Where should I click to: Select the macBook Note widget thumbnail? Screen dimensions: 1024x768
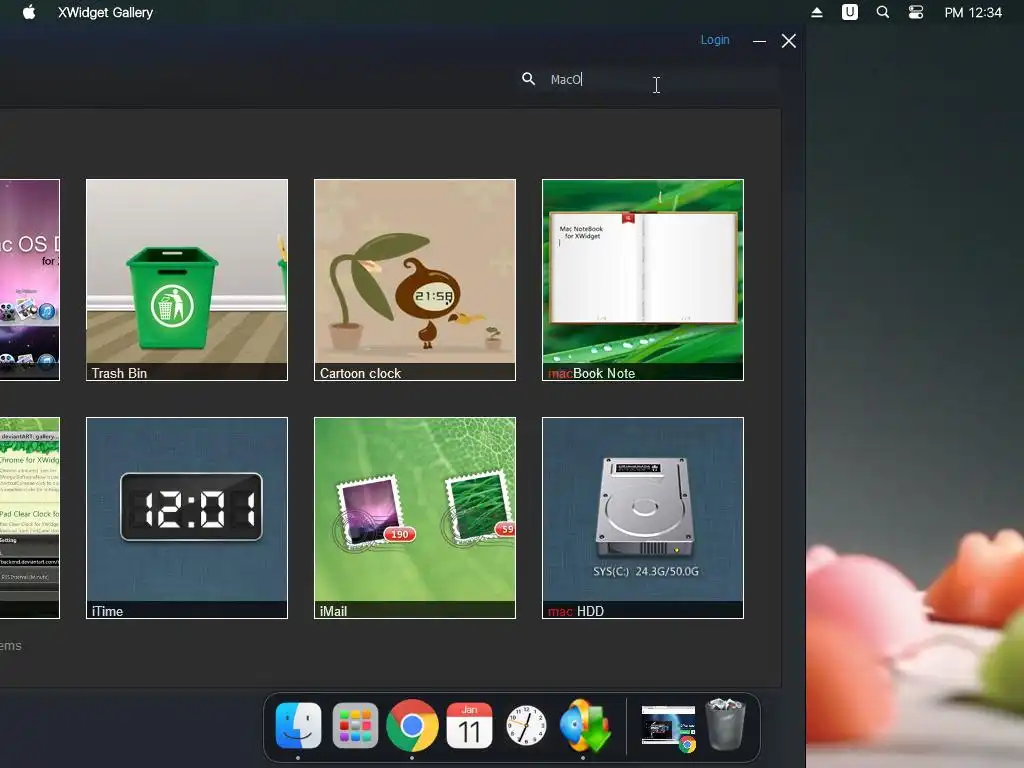pyautogui.click(x=643, y=280)
